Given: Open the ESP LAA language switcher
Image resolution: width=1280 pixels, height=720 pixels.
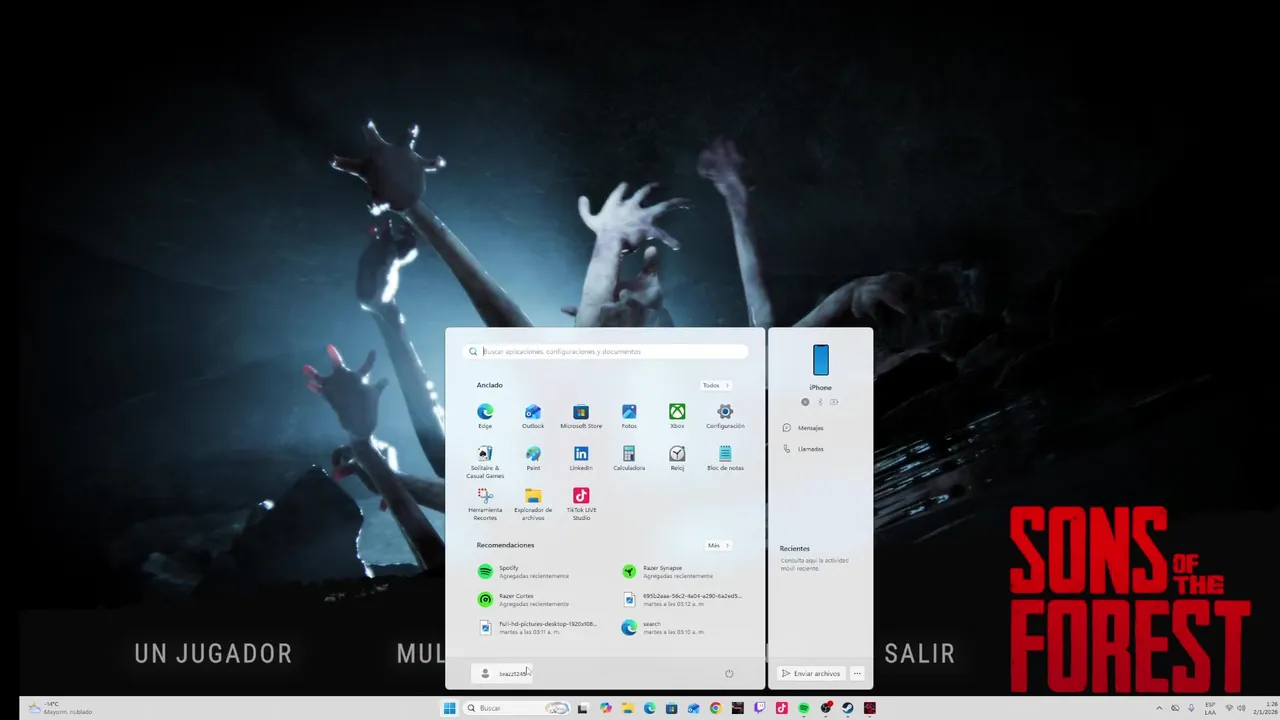Looking at the screenshot, I should 1210,708.
